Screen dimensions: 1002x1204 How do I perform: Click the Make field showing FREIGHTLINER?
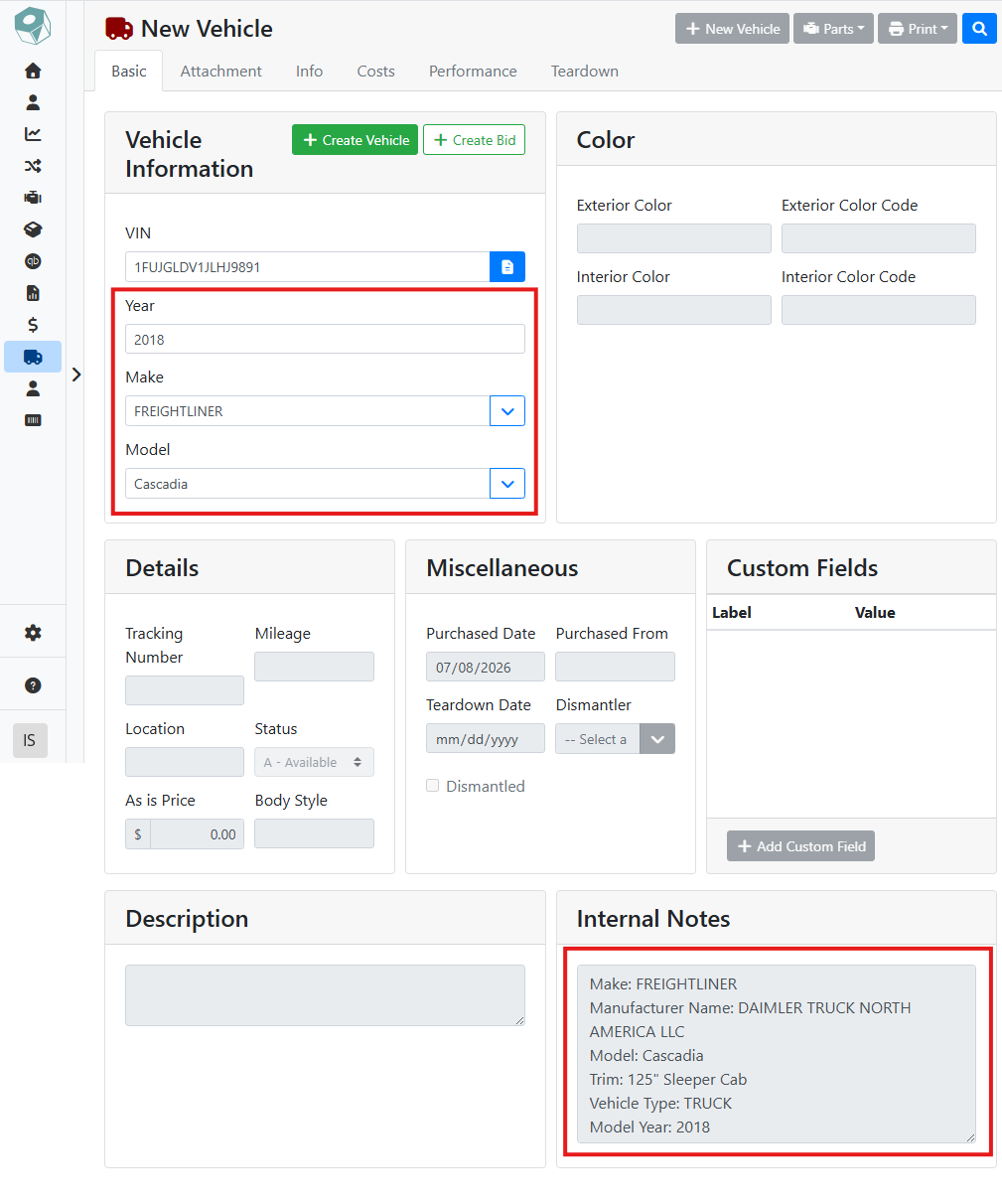[308, 411]
